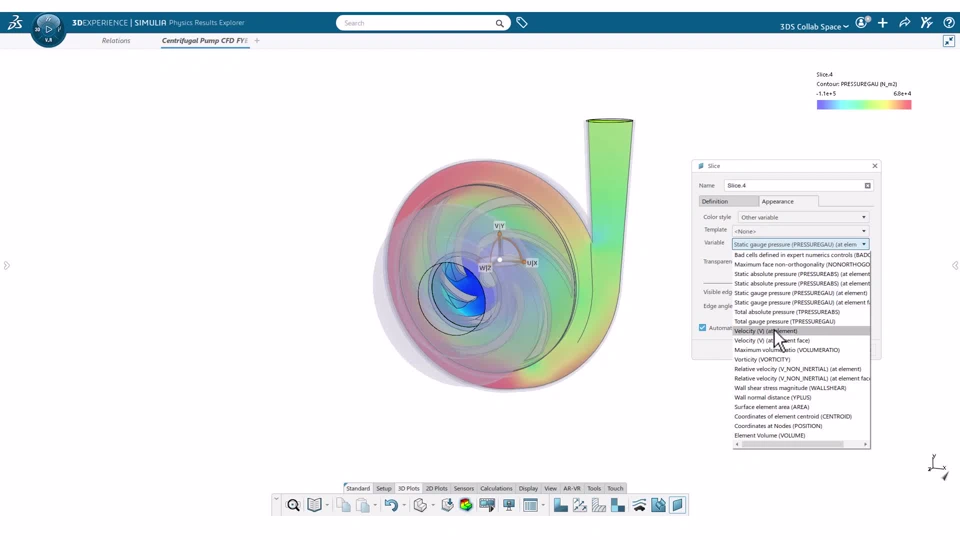Open the Setup toolbar tab

[x=384, y=489]
